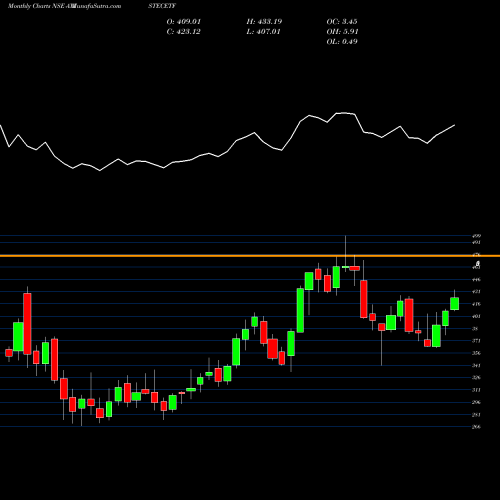Click the 446 price axis label
Viewport: 500px width, 500px height.
476,280
